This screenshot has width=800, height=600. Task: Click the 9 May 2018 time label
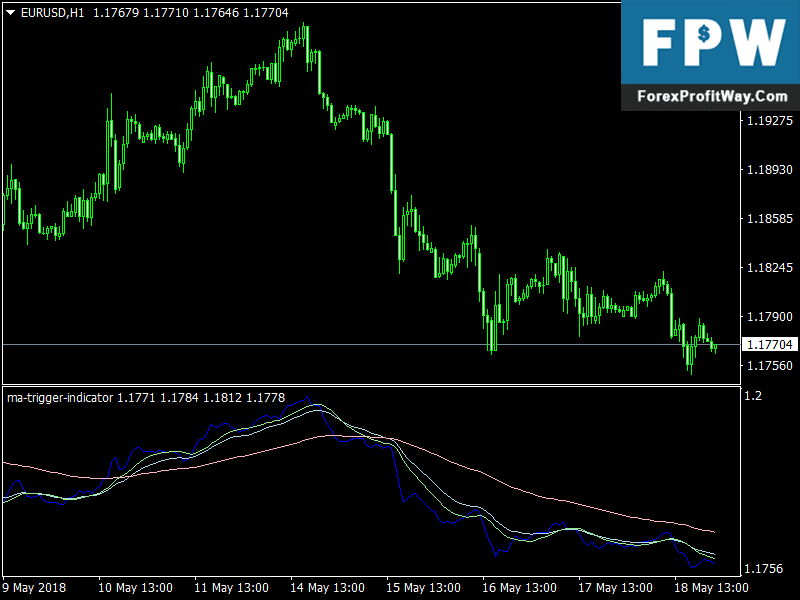(x=34, y=588)
